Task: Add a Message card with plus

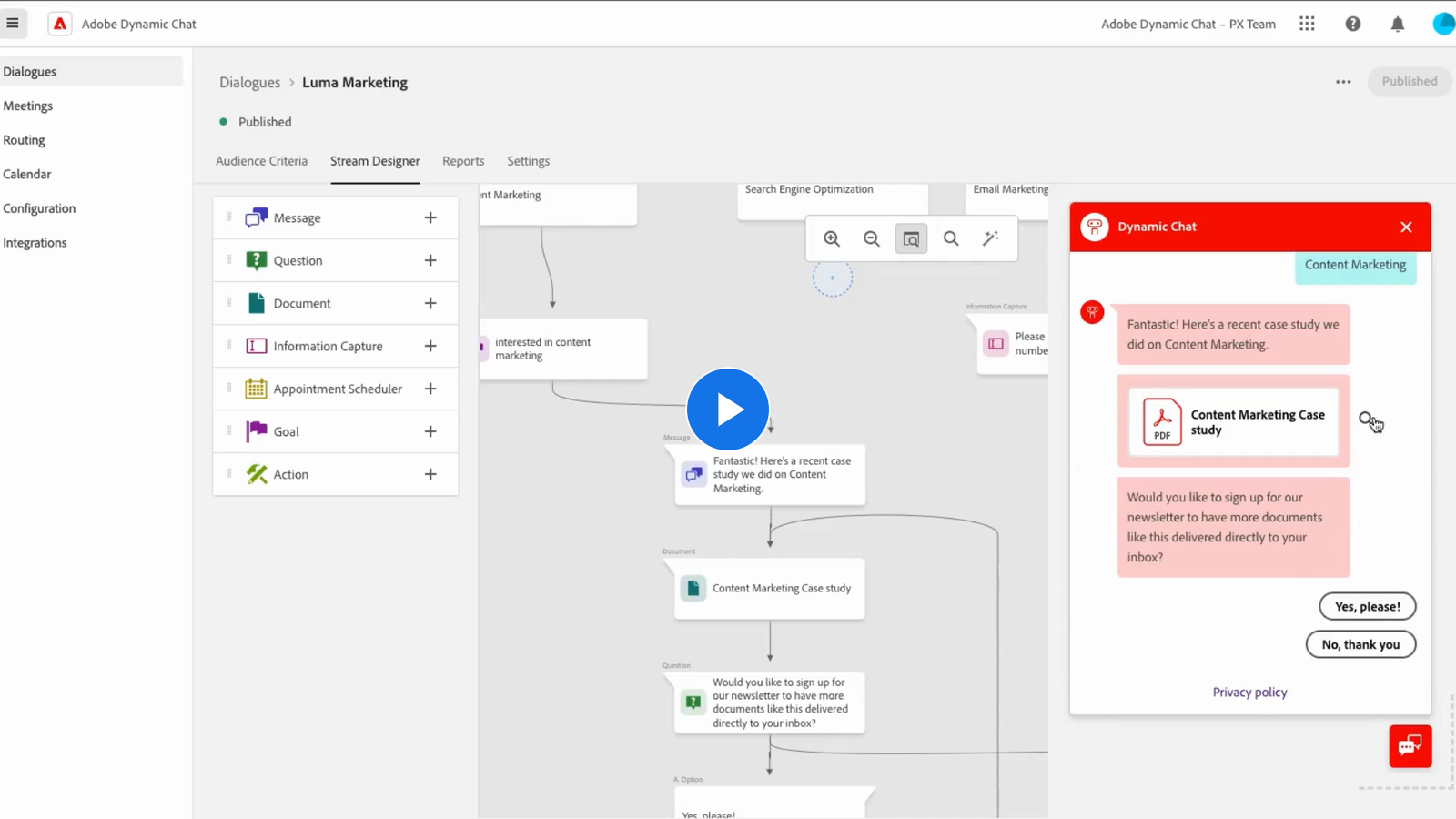Action: tap(430, 217)
